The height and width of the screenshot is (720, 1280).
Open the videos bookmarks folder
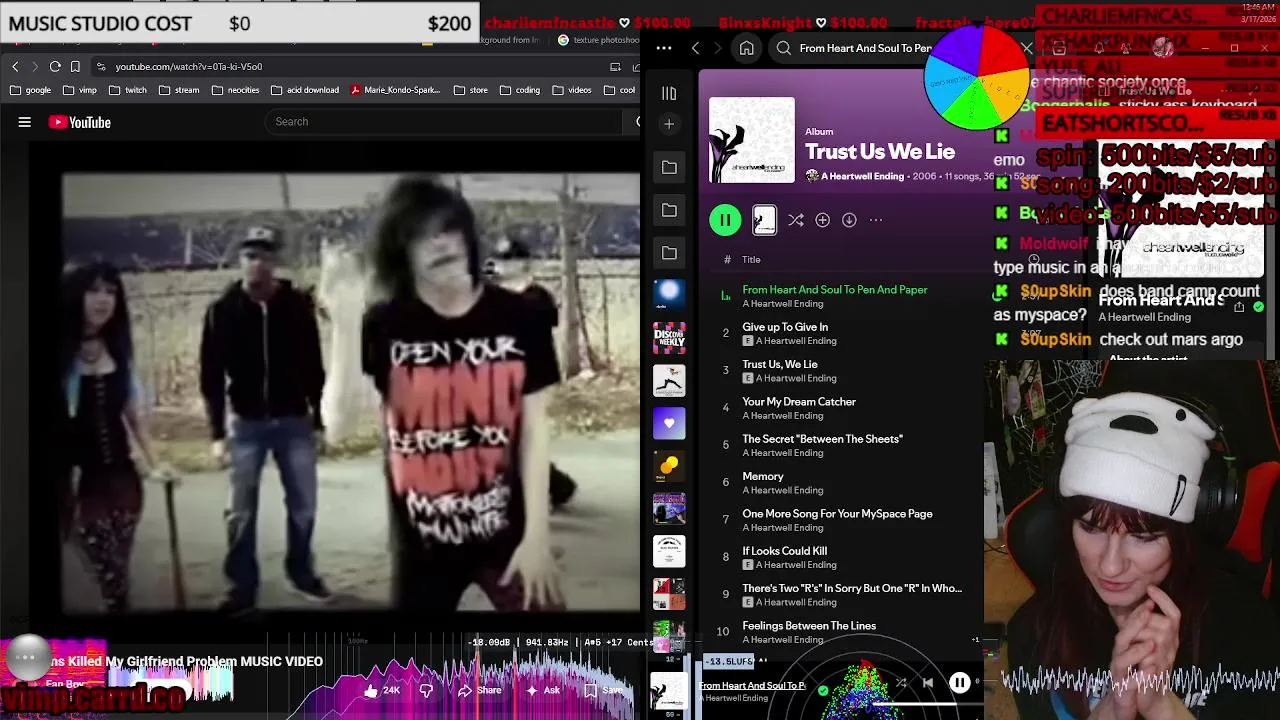click(571, 90)
